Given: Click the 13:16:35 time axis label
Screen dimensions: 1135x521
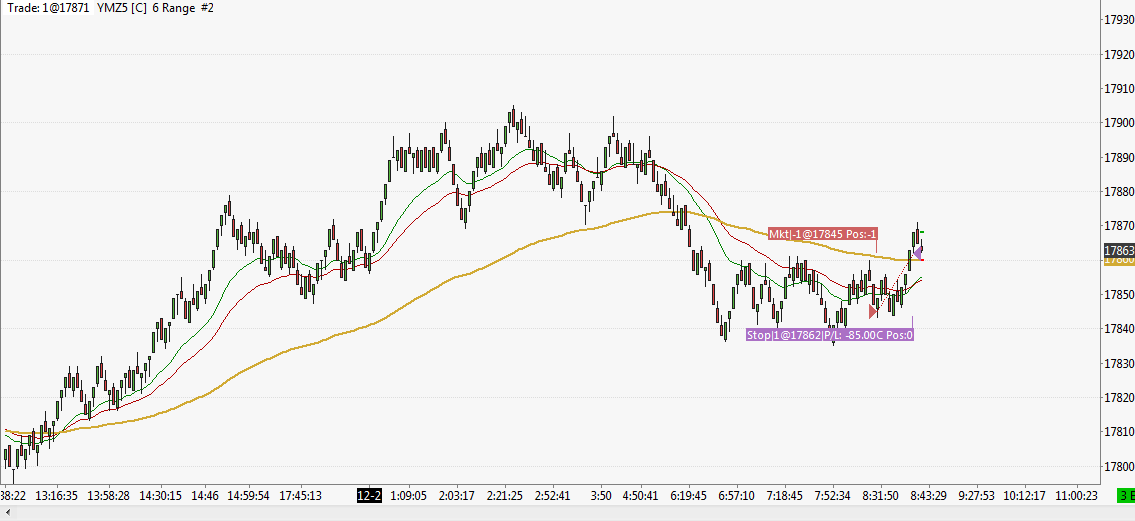Looking at the screenshot, I should click(55, 496).
